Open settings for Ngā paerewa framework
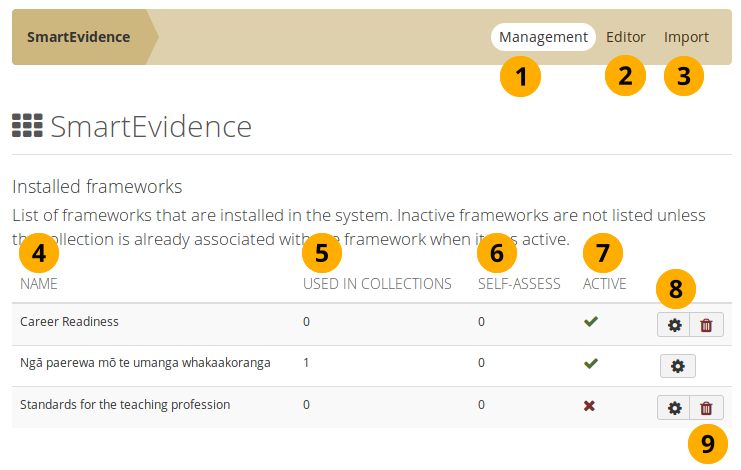Viewport: 741px width, 470px height. (677, 366)
